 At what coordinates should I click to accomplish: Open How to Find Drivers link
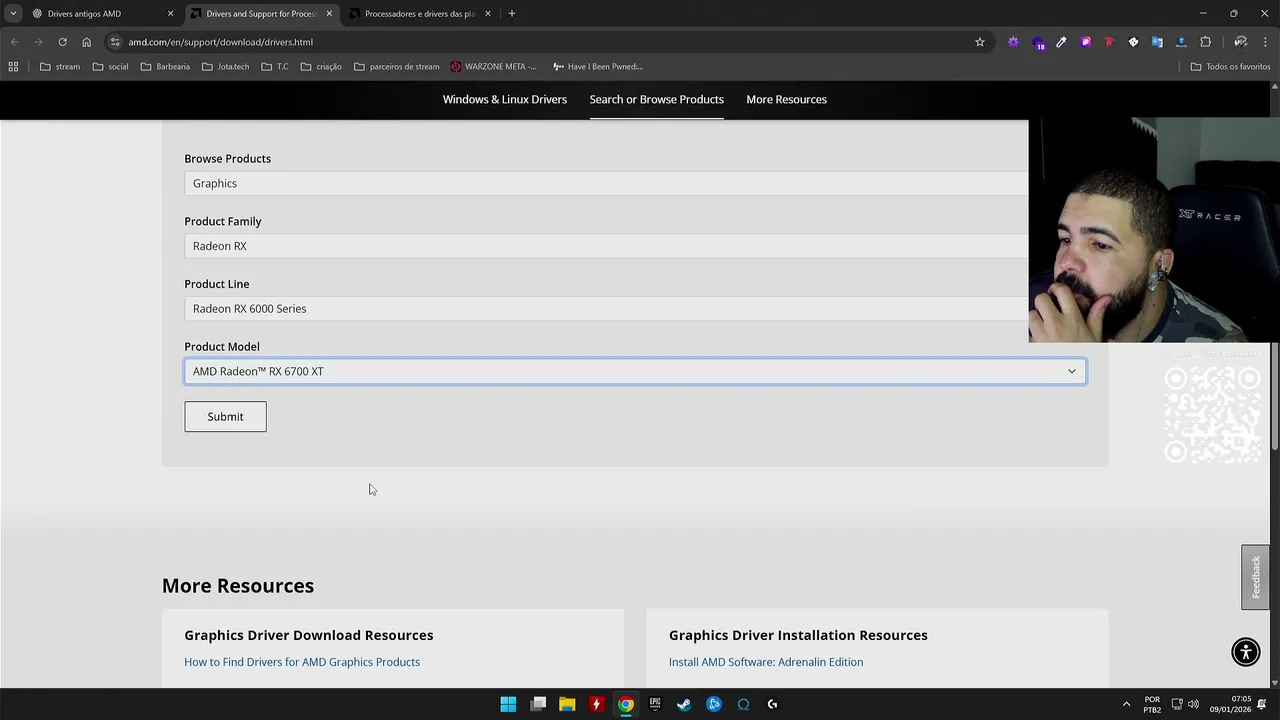click(302, 662)
